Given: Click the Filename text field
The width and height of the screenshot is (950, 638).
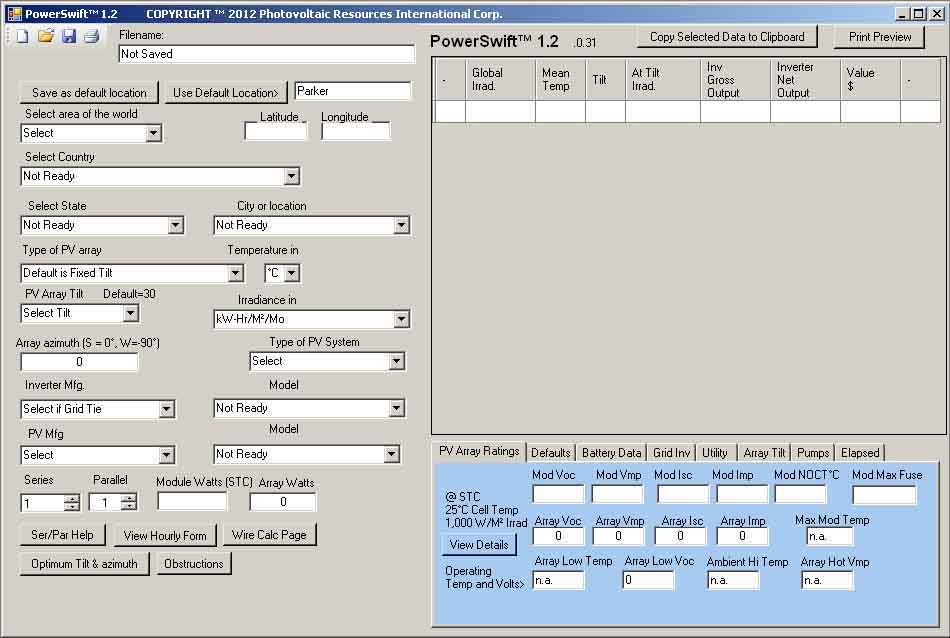Looking at the screenshot, I should tap(267, 54).
